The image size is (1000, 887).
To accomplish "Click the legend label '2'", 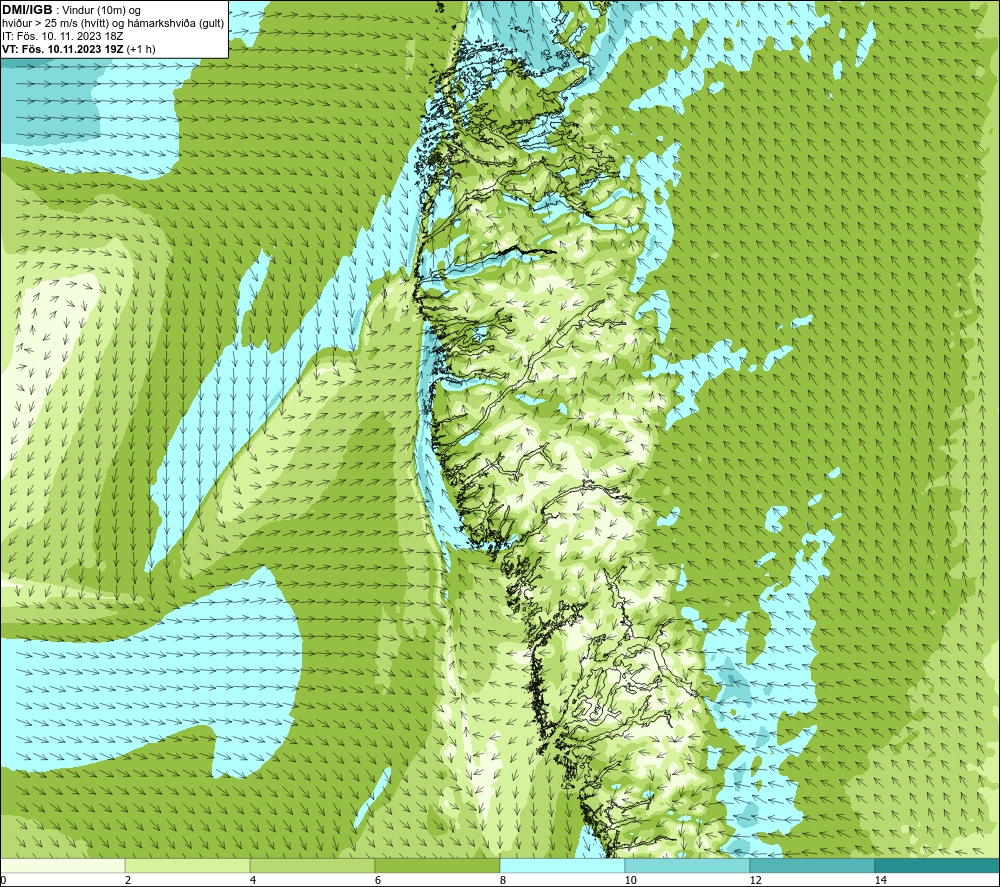I will point(128,880).
